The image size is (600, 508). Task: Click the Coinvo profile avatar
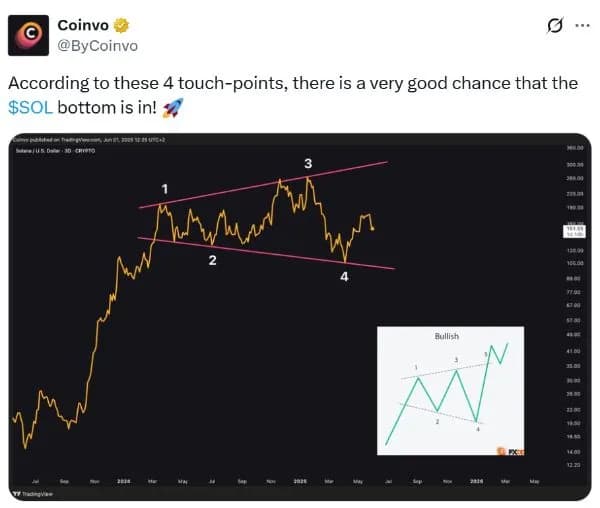click(x=29, y=35)
